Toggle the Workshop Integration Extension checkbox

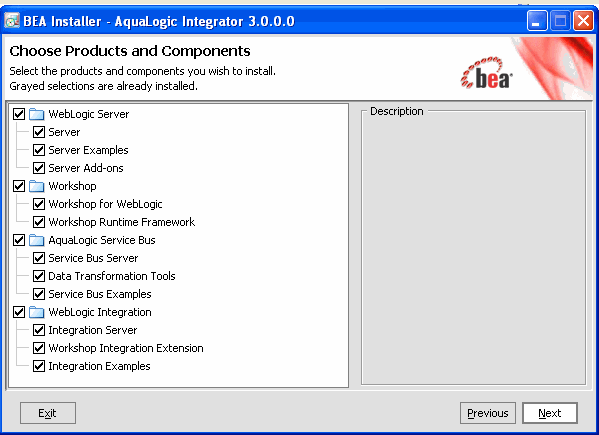pyautogui.click(x=39, y=348)
